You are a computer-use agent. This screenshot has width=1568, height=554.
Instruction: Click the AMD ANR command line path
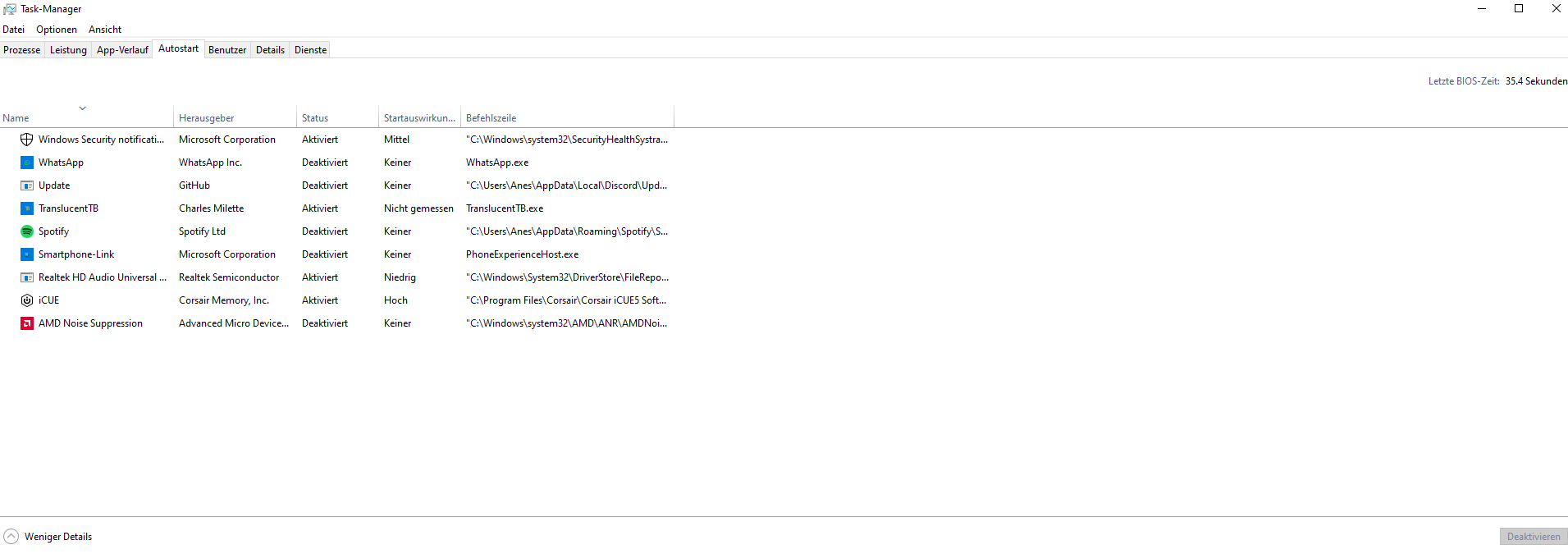(x=566, y=323)
